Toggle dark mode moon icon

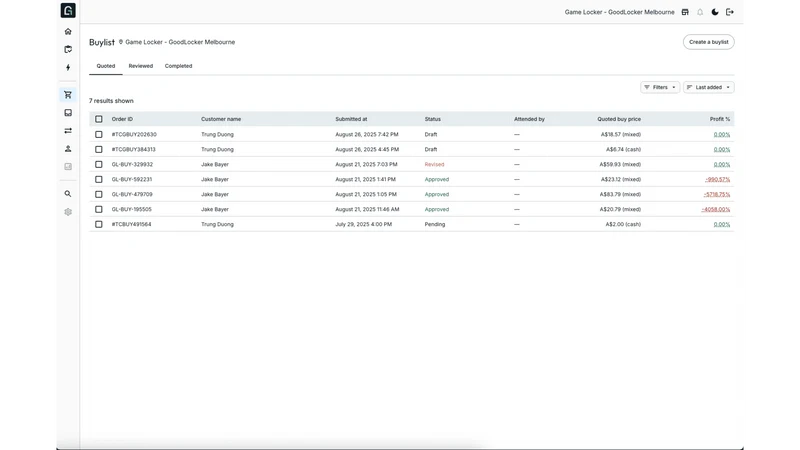click(715, 12)
